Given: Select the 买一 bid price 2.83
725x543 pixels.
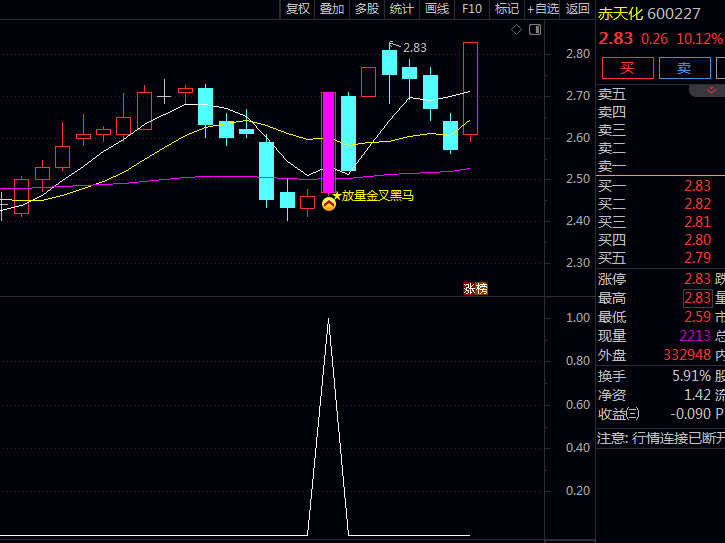Looking at the screenshot, I should 697,186.
